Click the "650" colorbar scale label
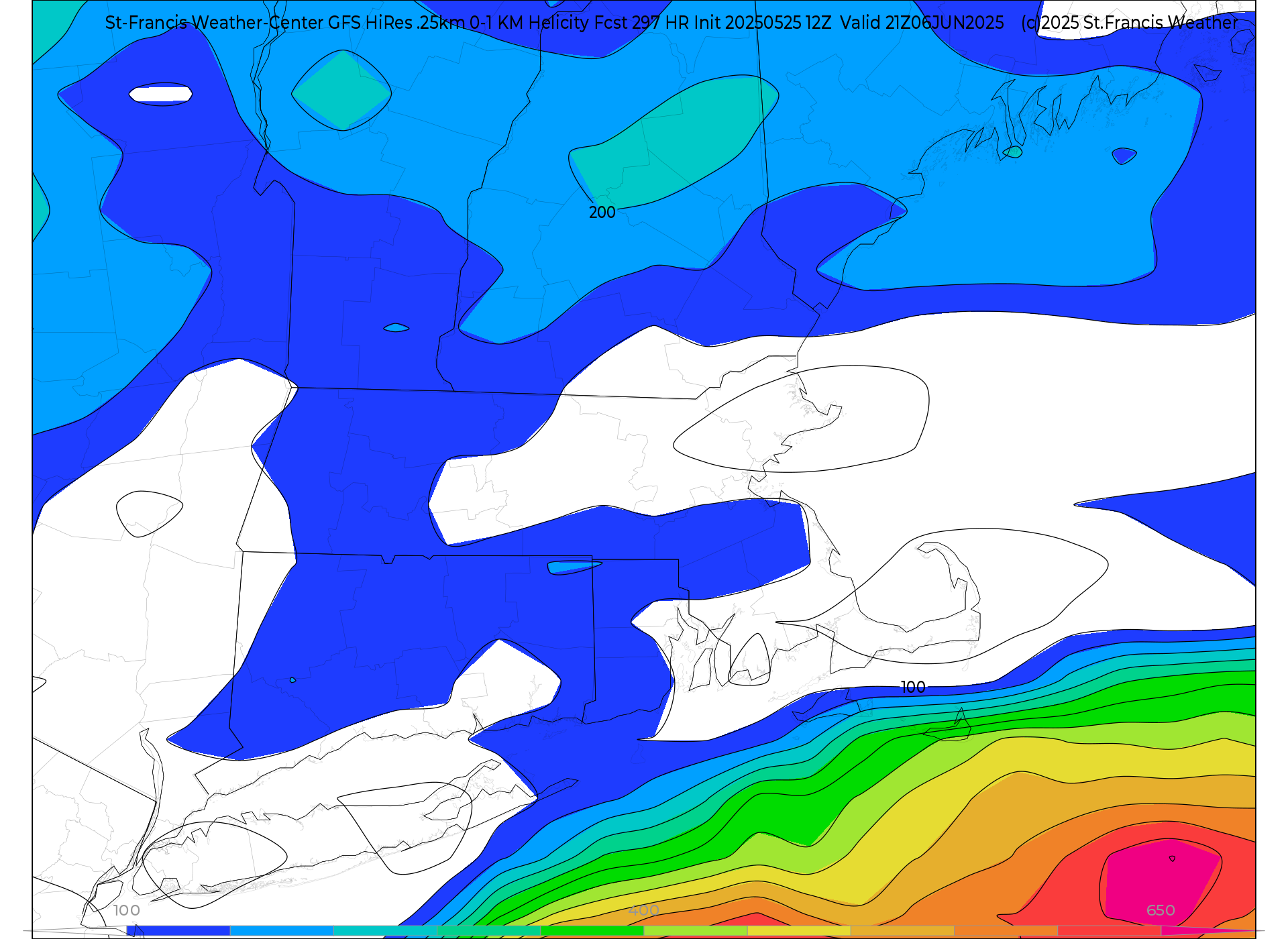This screenshot has height=939, width=1288. pos(1161,910)
